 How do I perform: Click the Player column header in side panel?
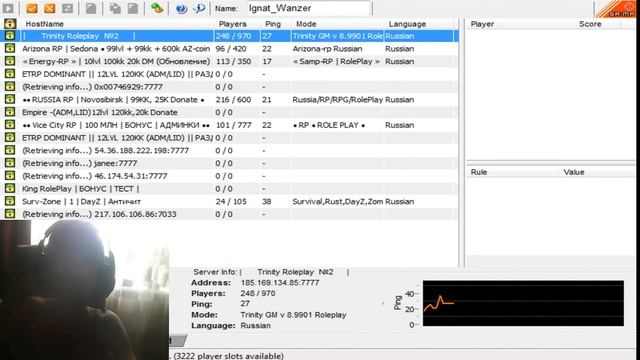coord(482,24)
